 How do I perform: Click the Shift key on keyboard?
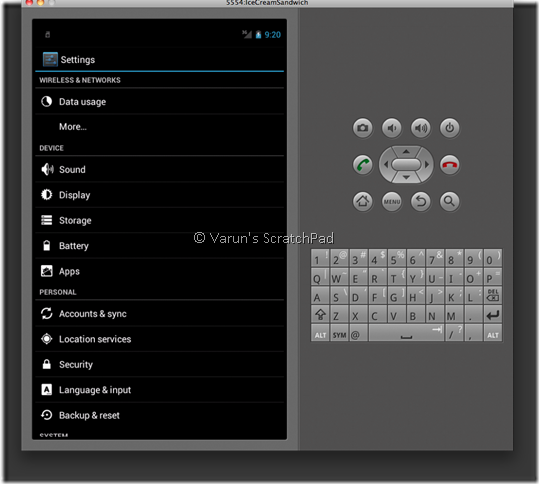pyautogui.click(x=320, y=314)
